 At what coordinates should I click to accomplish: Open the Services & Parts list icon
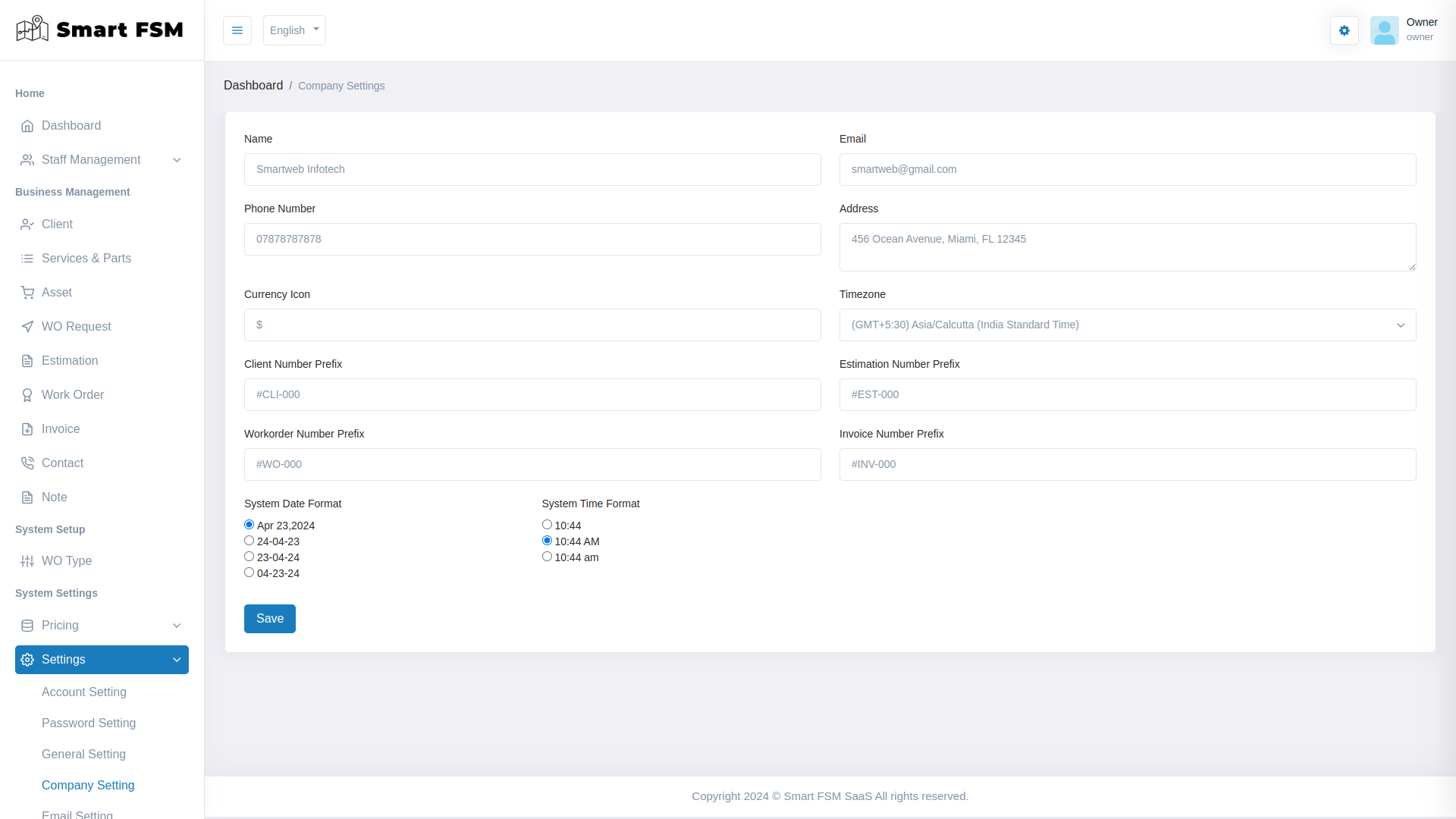tap(28, 258)
